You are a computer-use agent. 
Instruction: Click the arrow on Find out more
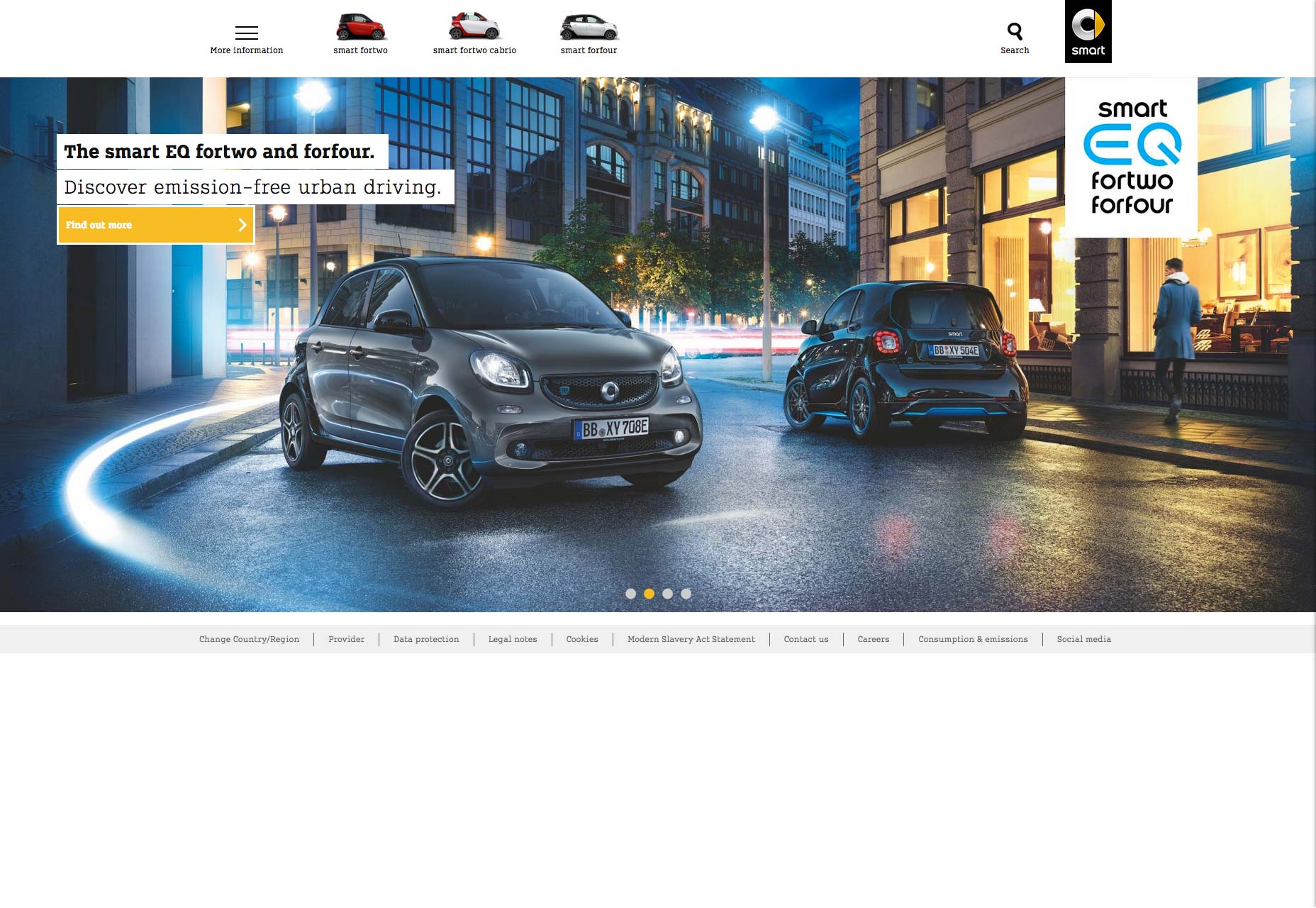(242, 225)
